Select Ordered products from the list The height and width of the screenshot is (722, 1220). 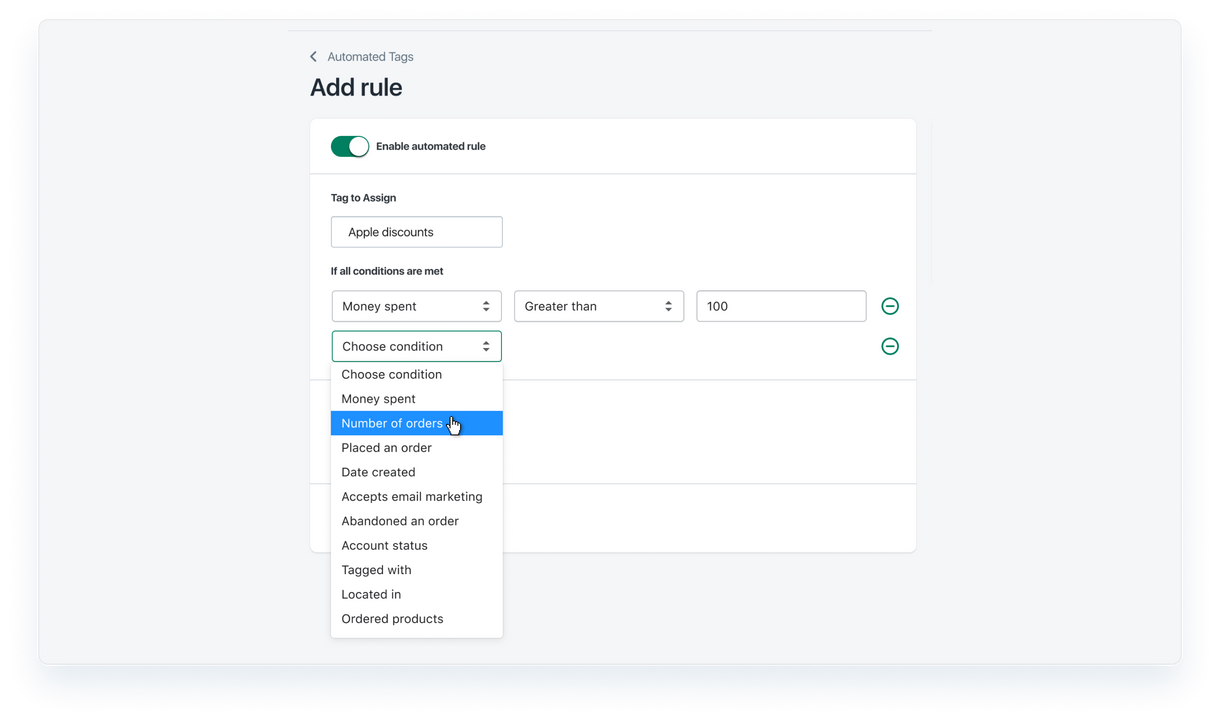[392, 619]
